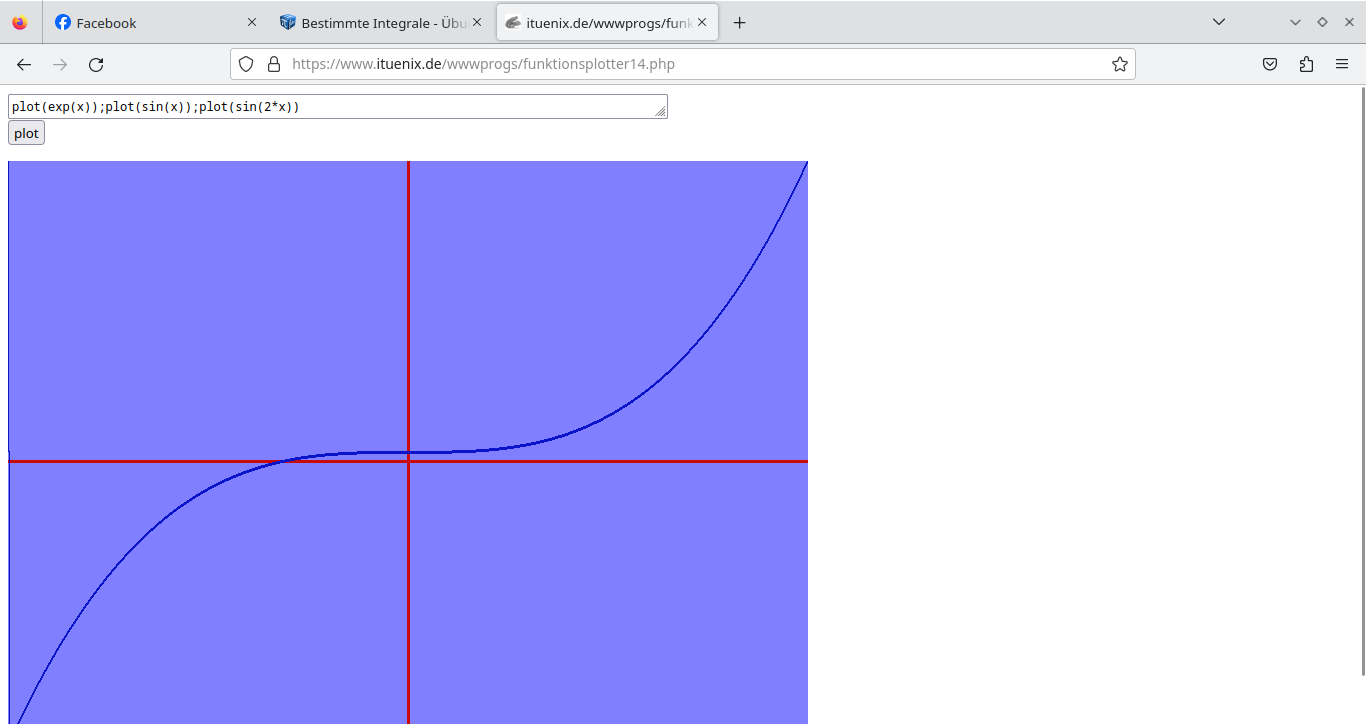
Task: Click the forward navigation arrow
Action: pos(60,64)
